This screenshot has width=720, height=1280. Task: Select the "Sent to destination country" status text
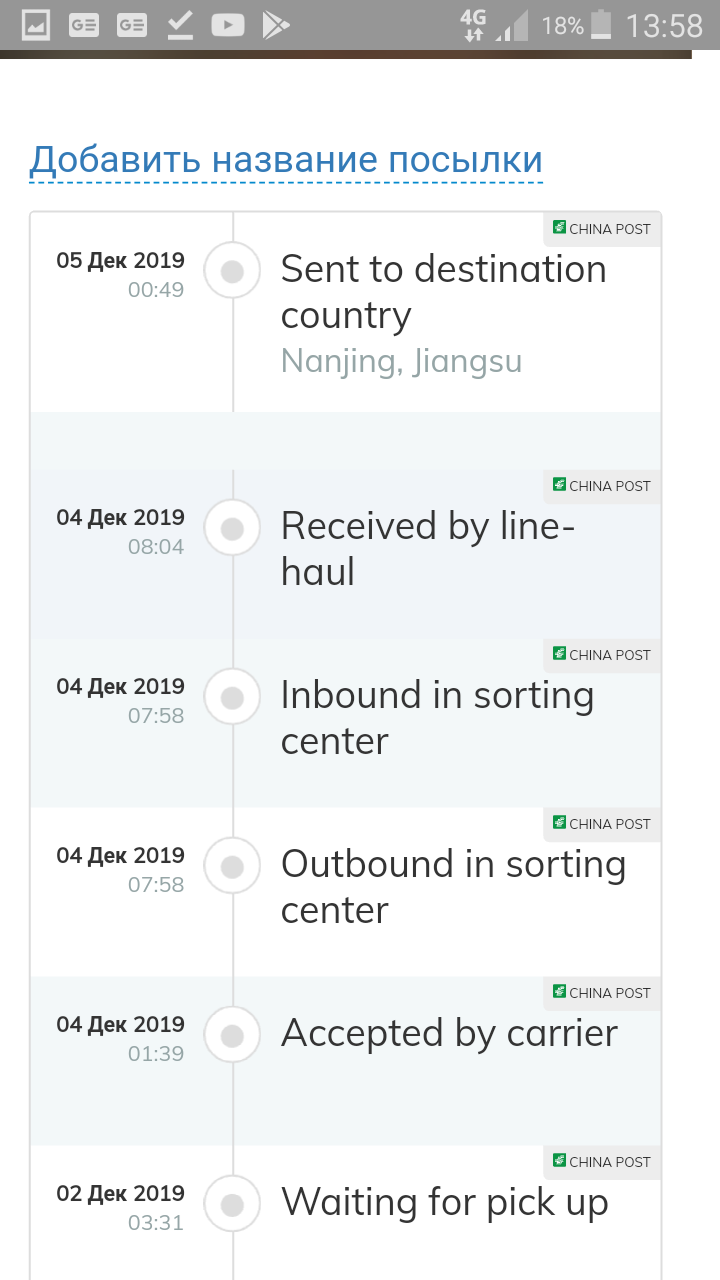[443, 292]
